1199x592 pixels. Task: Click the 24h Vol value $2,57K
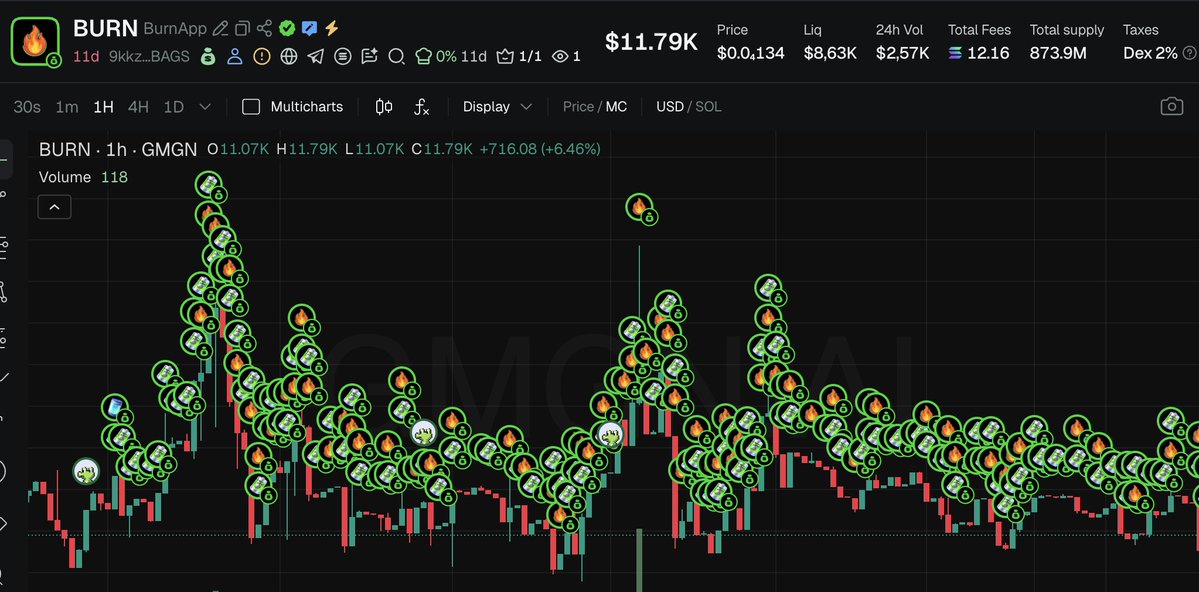902,54
